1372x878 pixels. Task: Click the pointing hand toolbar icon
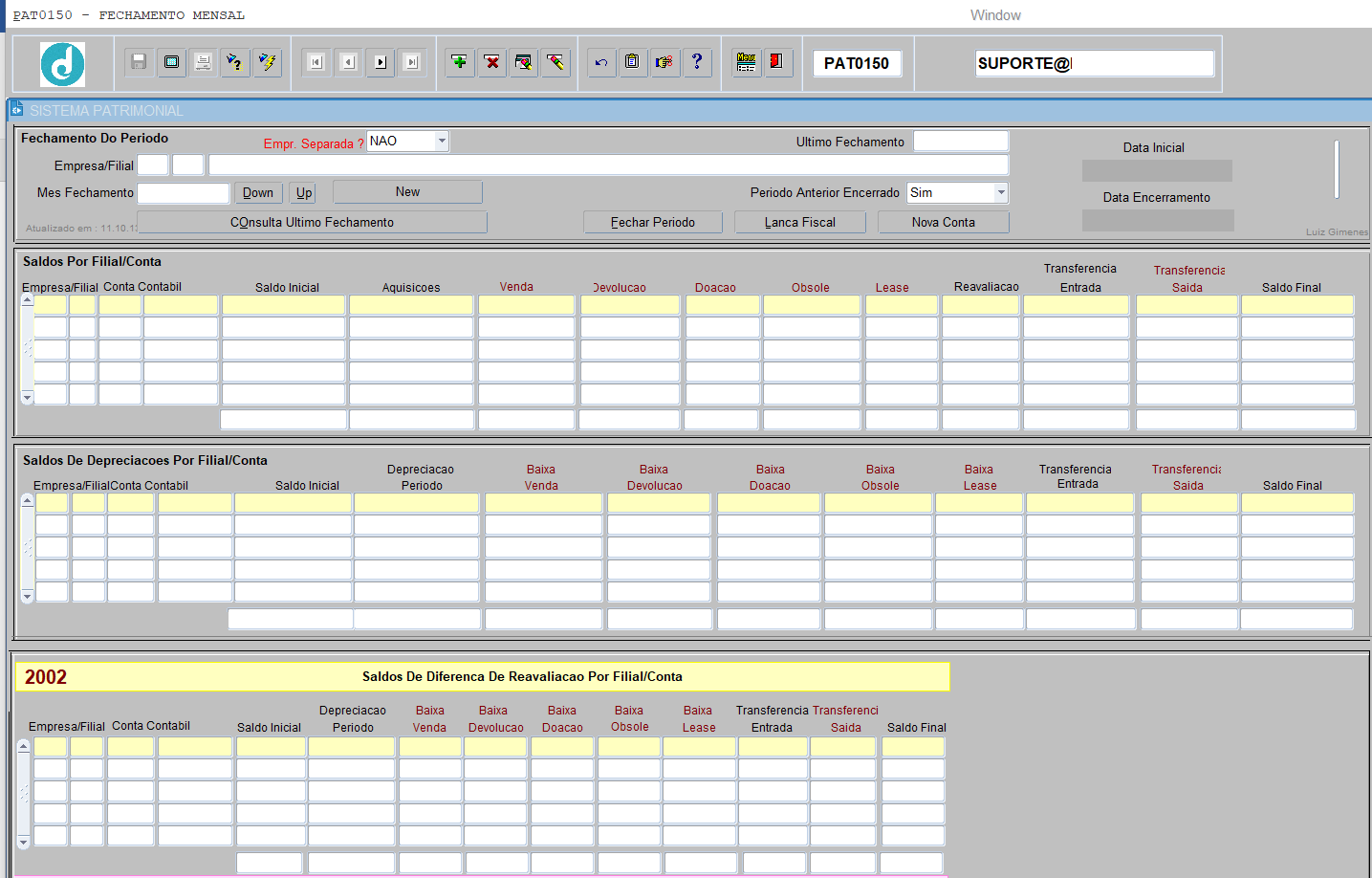point(664,62)
